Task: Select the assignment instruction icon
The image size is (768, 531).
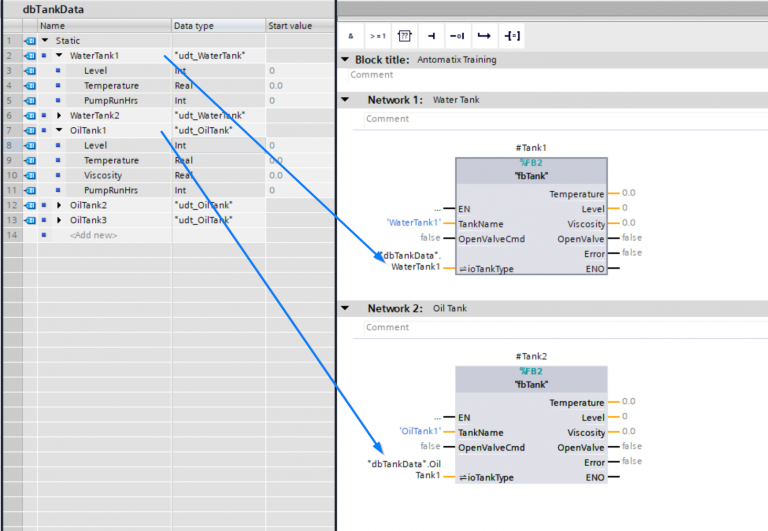Action: (431, 36)
